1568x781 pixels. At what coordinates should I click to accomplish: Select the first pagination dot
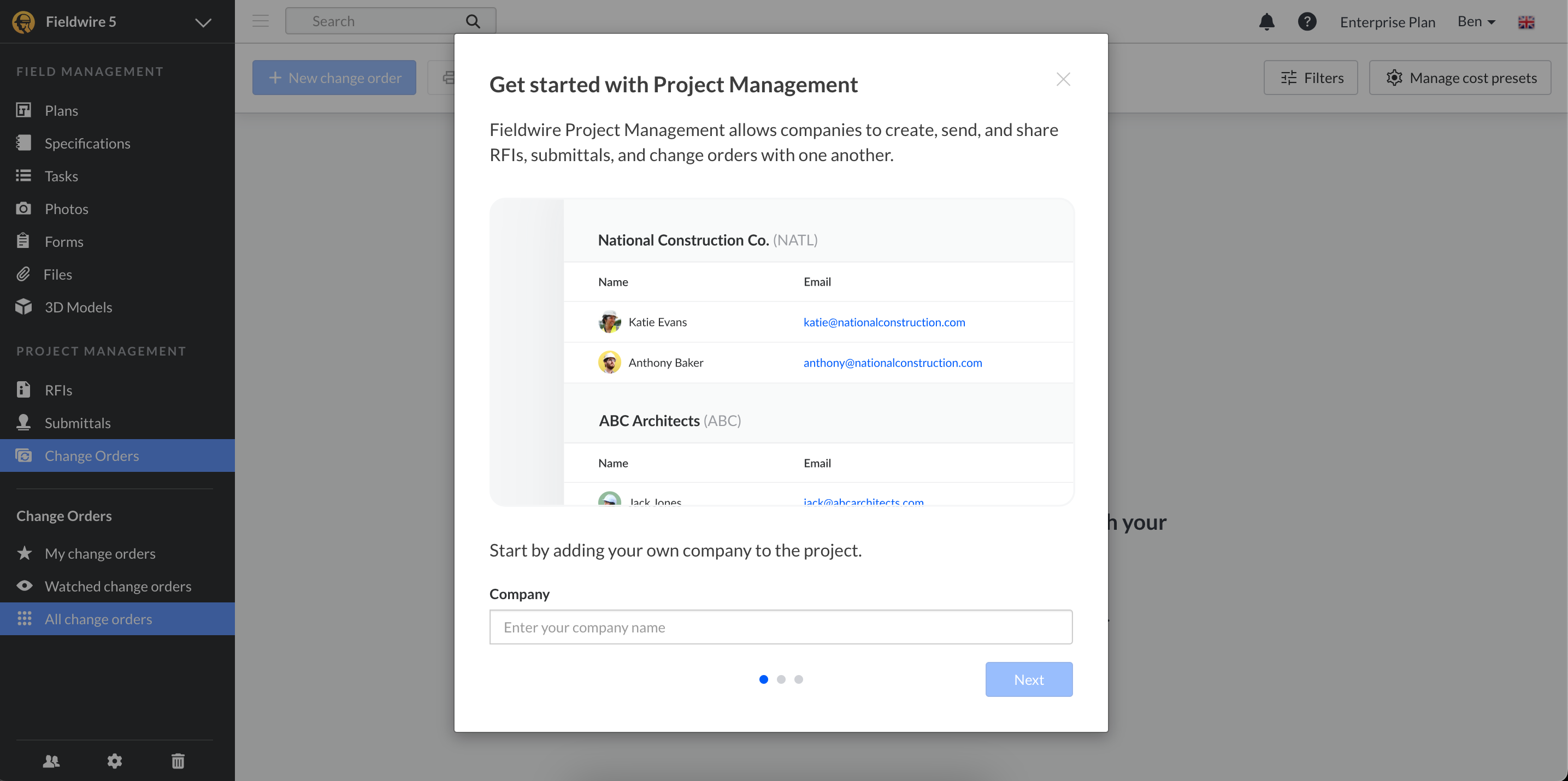coord(763,679)
